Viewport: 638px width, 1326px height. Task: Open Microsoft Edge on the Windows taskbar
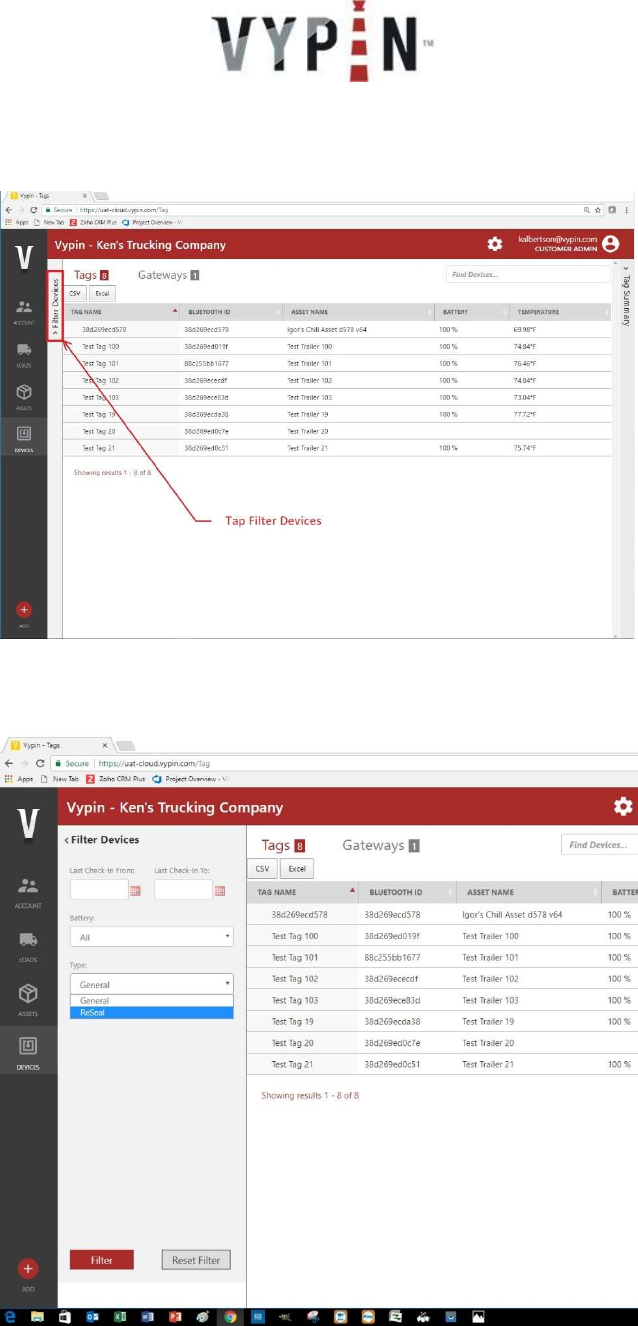click(x=10, y=1317)
